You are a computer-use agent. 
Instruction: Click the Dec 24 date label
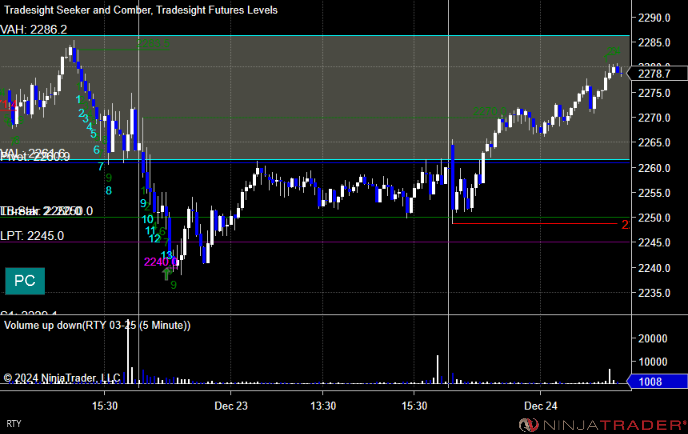(x=541, y=406)
